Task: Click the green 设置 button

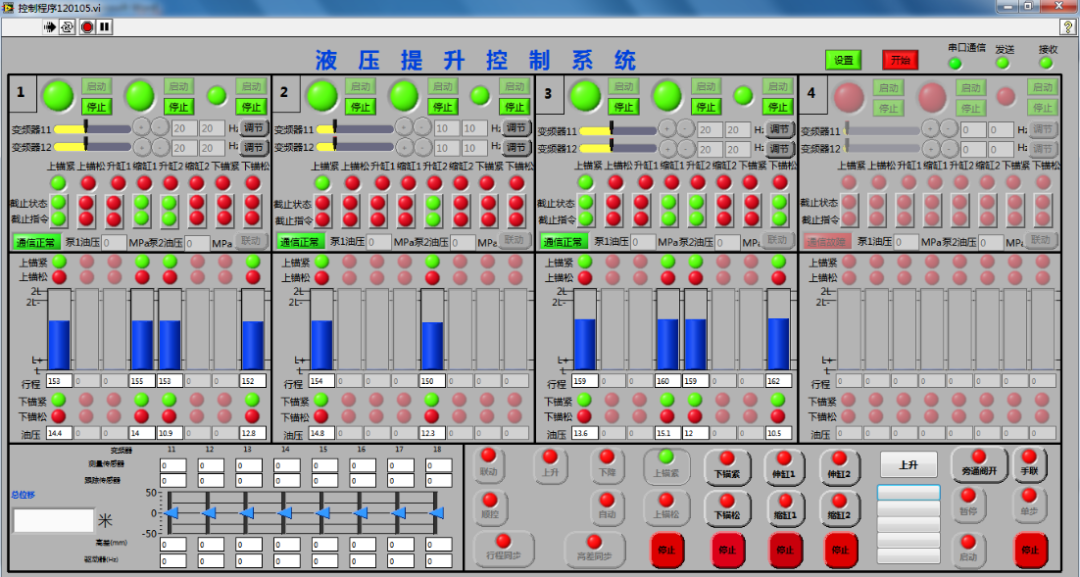Action: click(x=843, y=60)
